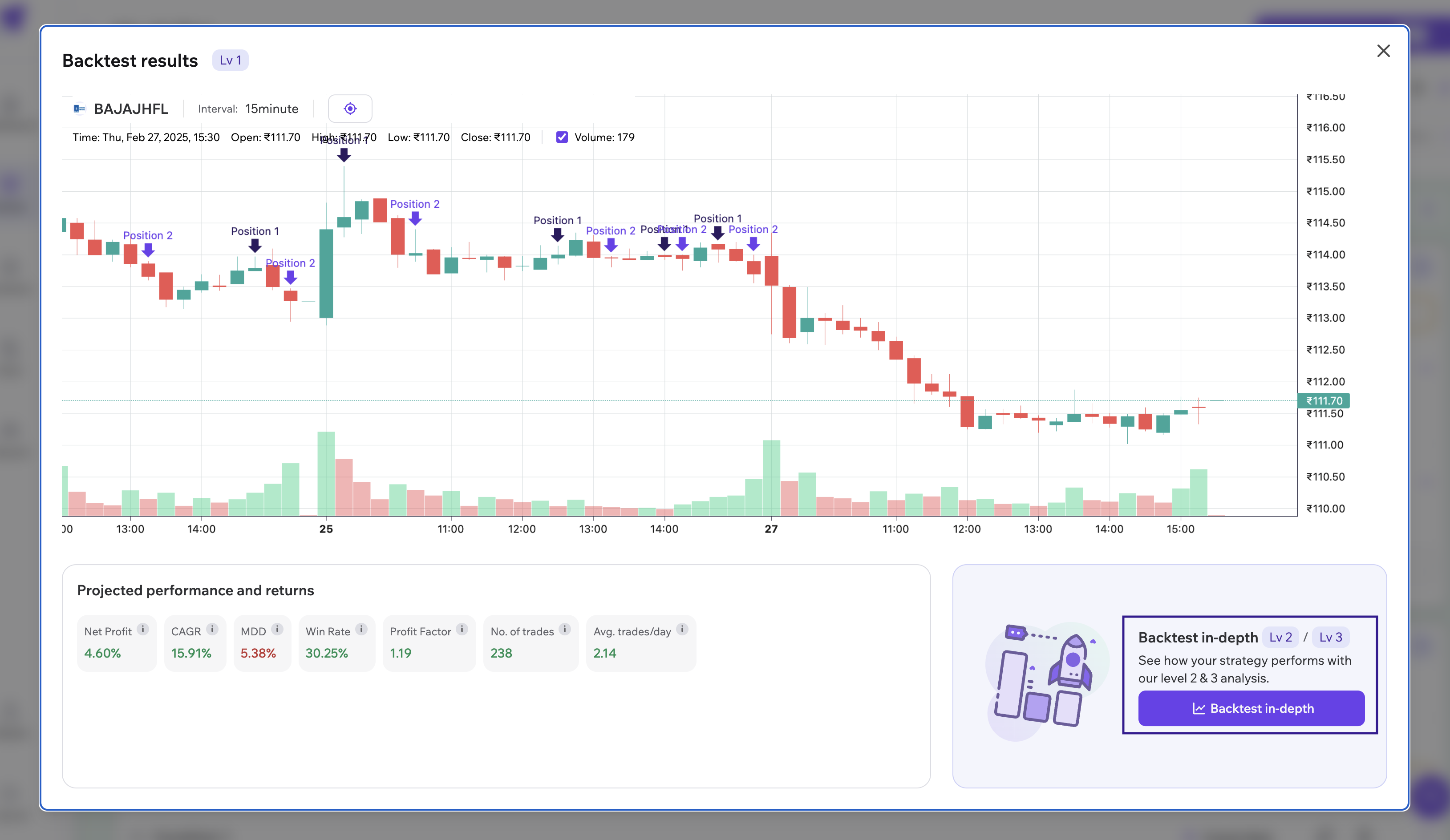Click the Profit Factor info icon
Image resolution: width=1450 pixels, height=840 pixels.
[x=462, y=629]
